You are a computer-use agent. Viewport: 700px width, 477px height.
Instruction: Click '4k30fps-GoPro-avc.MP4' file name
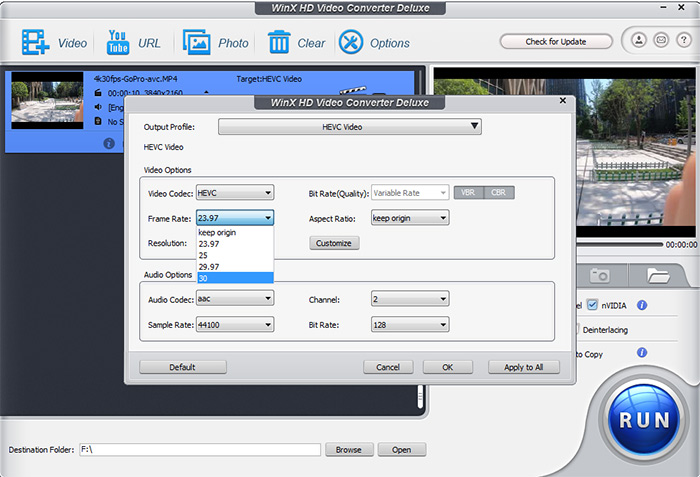coord(135,79)
